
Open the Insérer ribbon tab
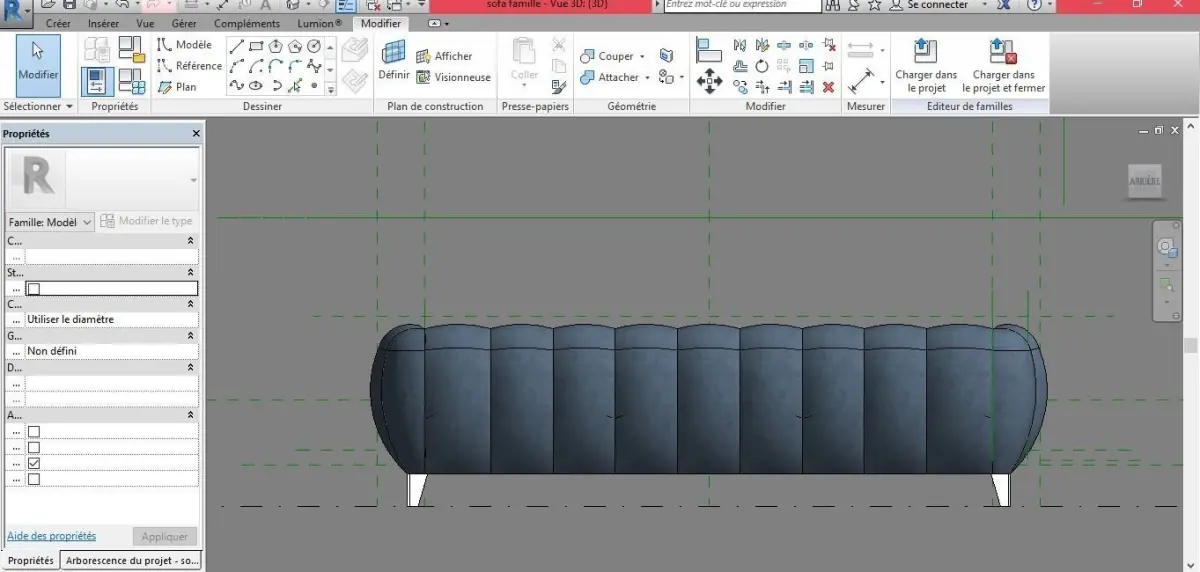(103, 23)
